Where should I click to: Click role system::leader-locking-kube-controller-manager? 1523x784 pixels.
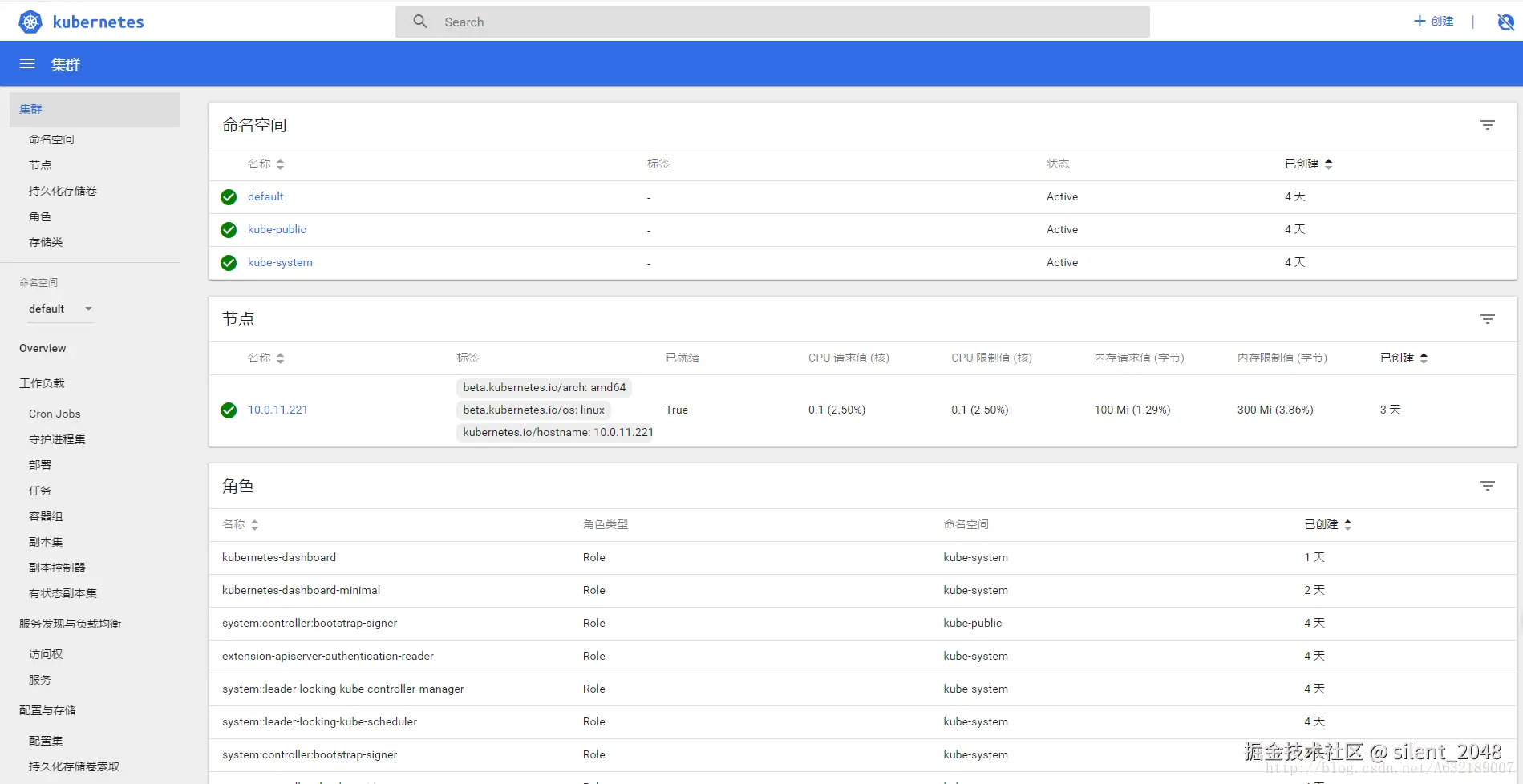[x=343, y=689]
